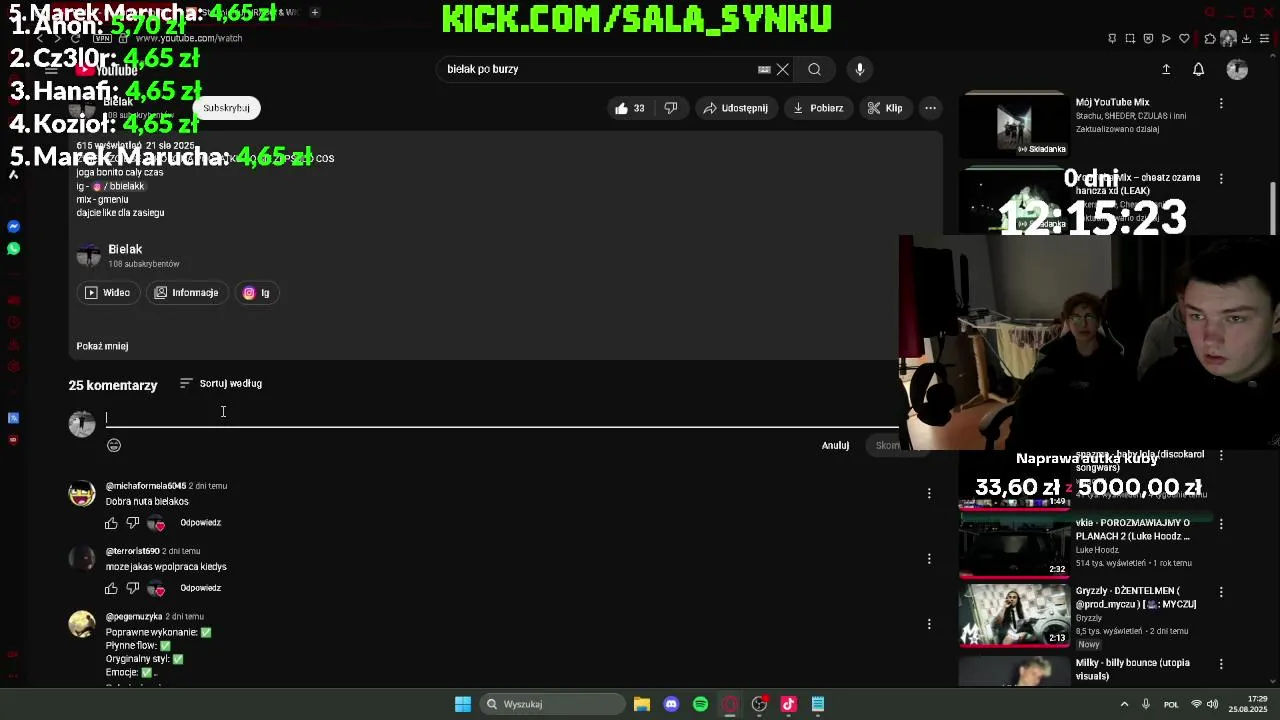1280x720 pixels.
Task: Dislike the comment 'moze jakas wpolpraca kiedys'
Action: [133, 588]
